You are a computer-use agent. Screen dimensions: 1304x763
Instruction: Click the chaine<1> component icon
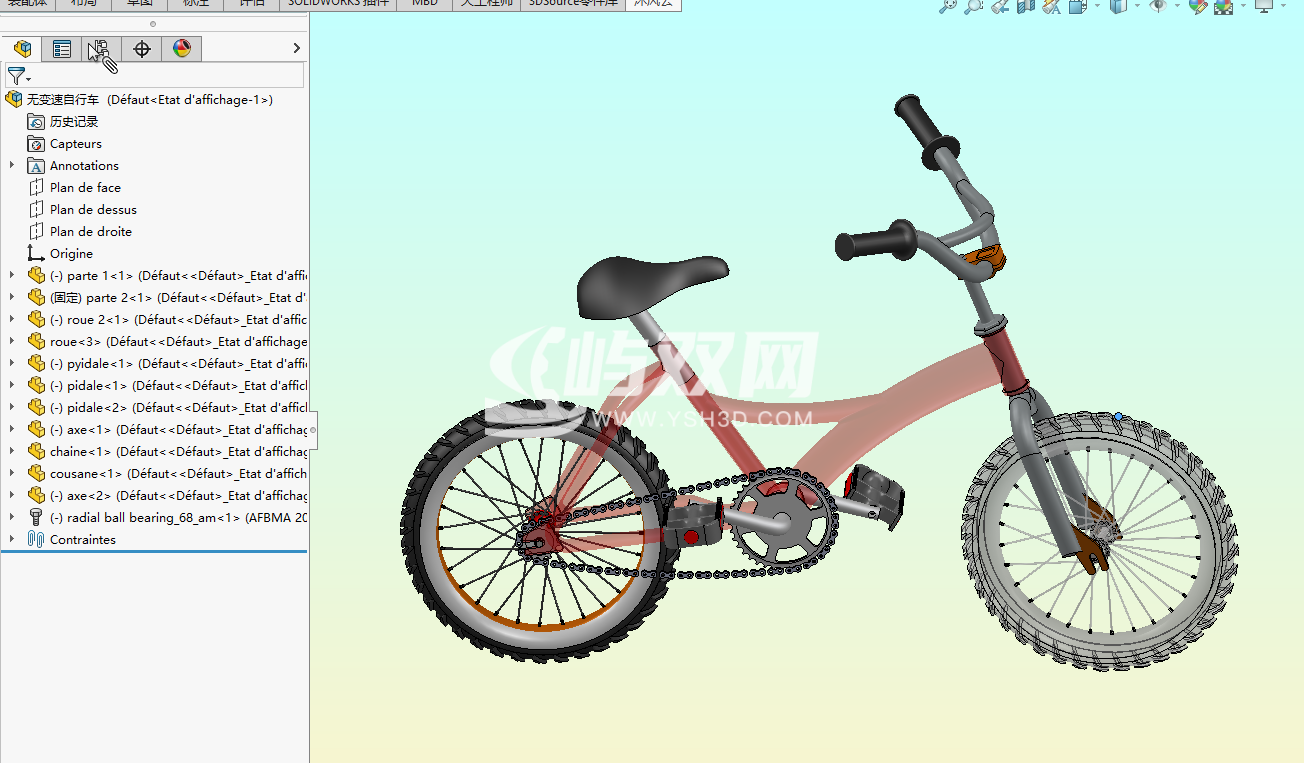[36, 451]
